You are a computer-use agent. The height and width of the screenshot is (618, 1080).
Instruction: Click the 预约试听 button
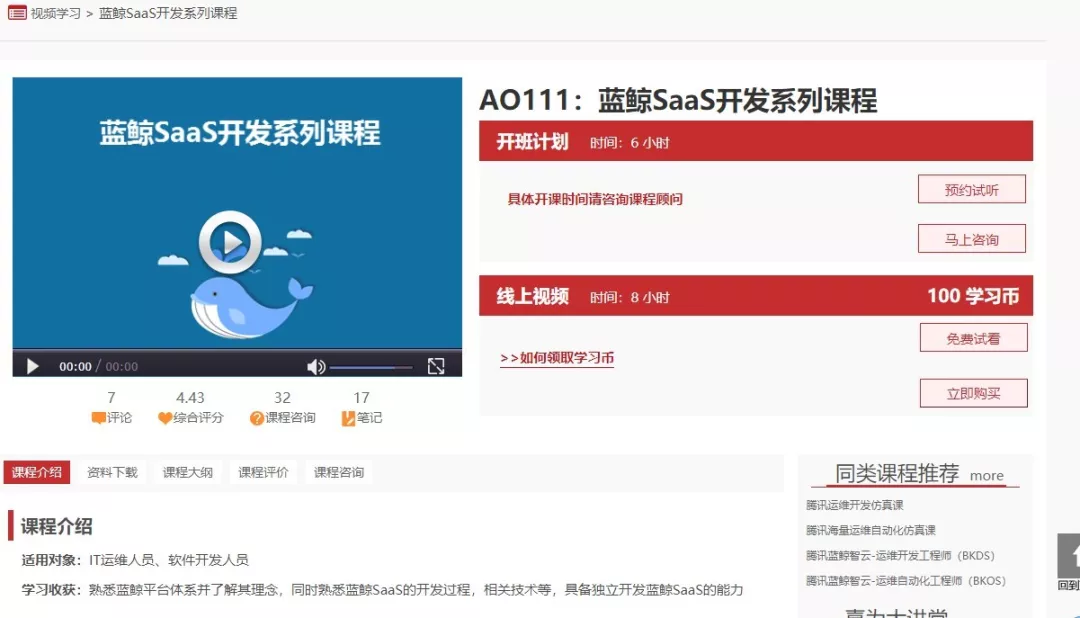[x=972, y=189]
